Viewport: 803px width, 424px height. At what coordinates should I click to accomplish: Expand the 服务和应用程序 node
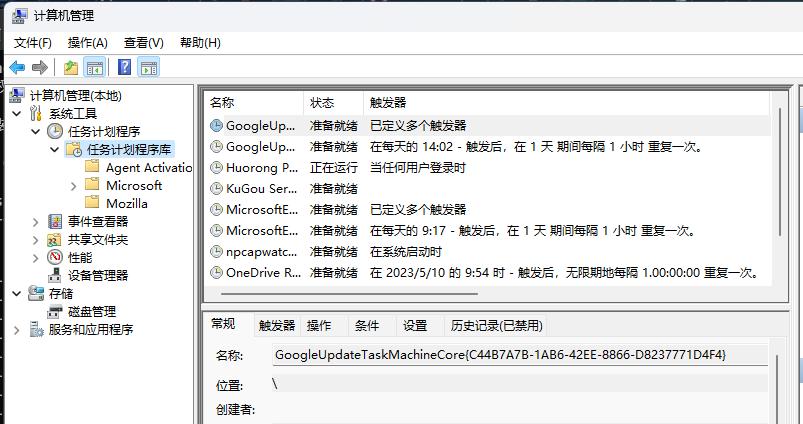tap(17, 330)
